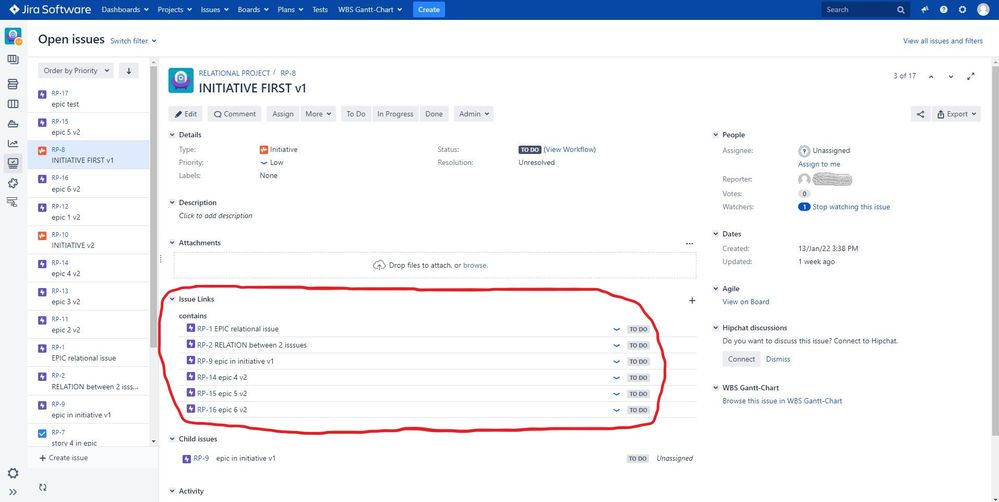Viewport: 999px width, 502px height.
Task: Open the Dashboards menu
Action: tap(125, 10)
